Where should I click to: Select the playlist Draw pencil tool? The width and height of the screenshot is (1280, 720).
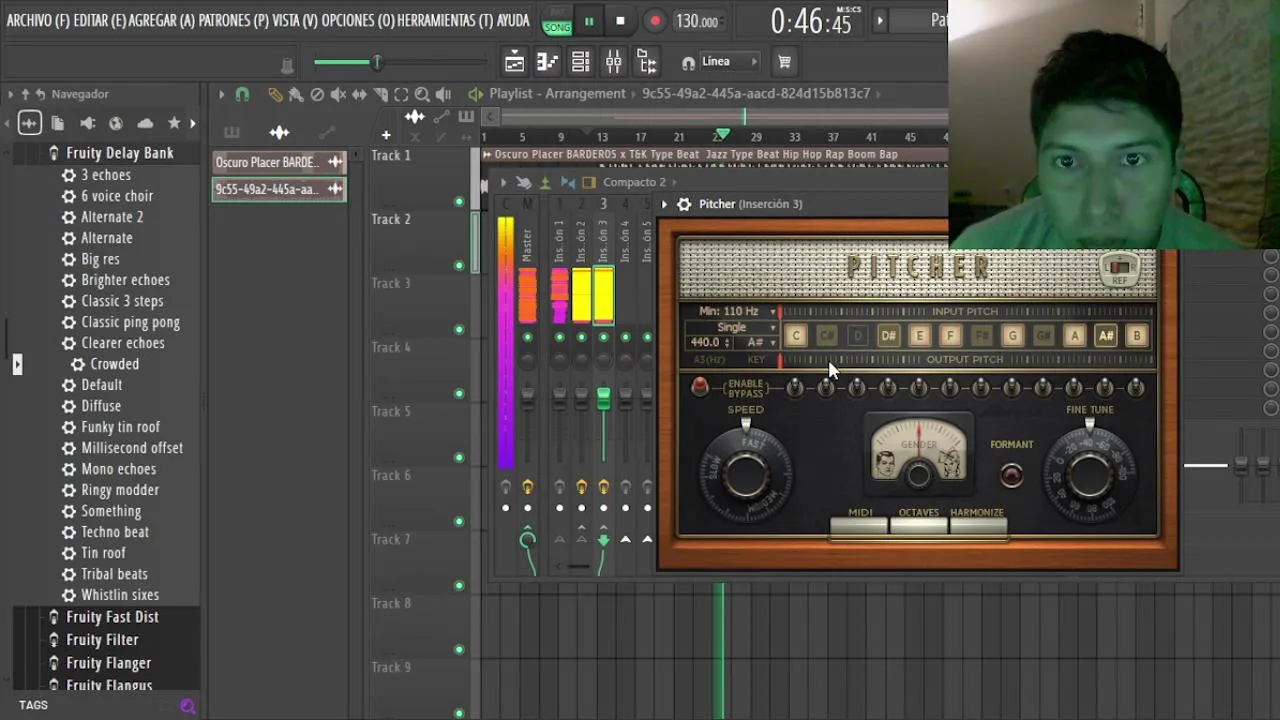point(275,94)
